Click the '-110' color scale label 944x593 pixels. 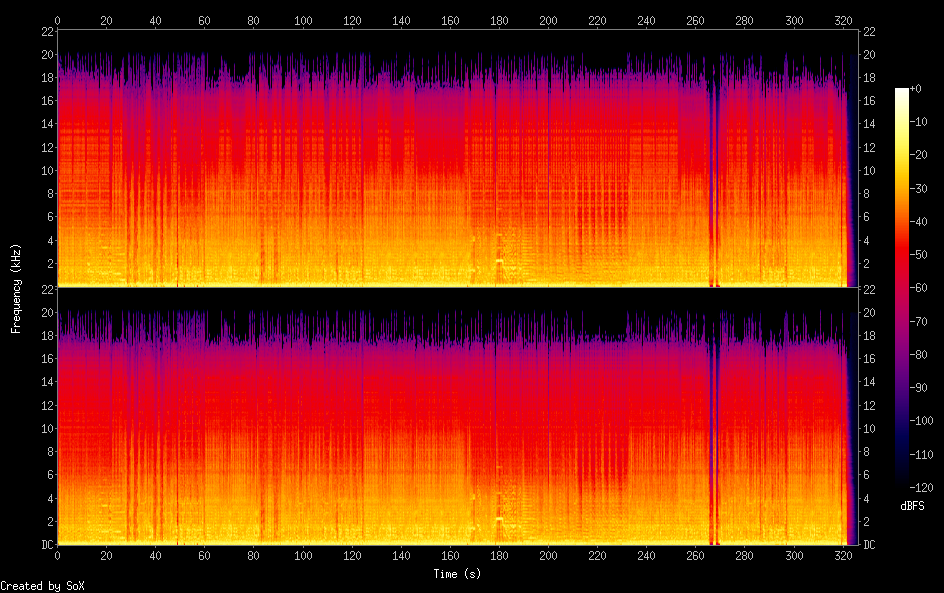922,455
